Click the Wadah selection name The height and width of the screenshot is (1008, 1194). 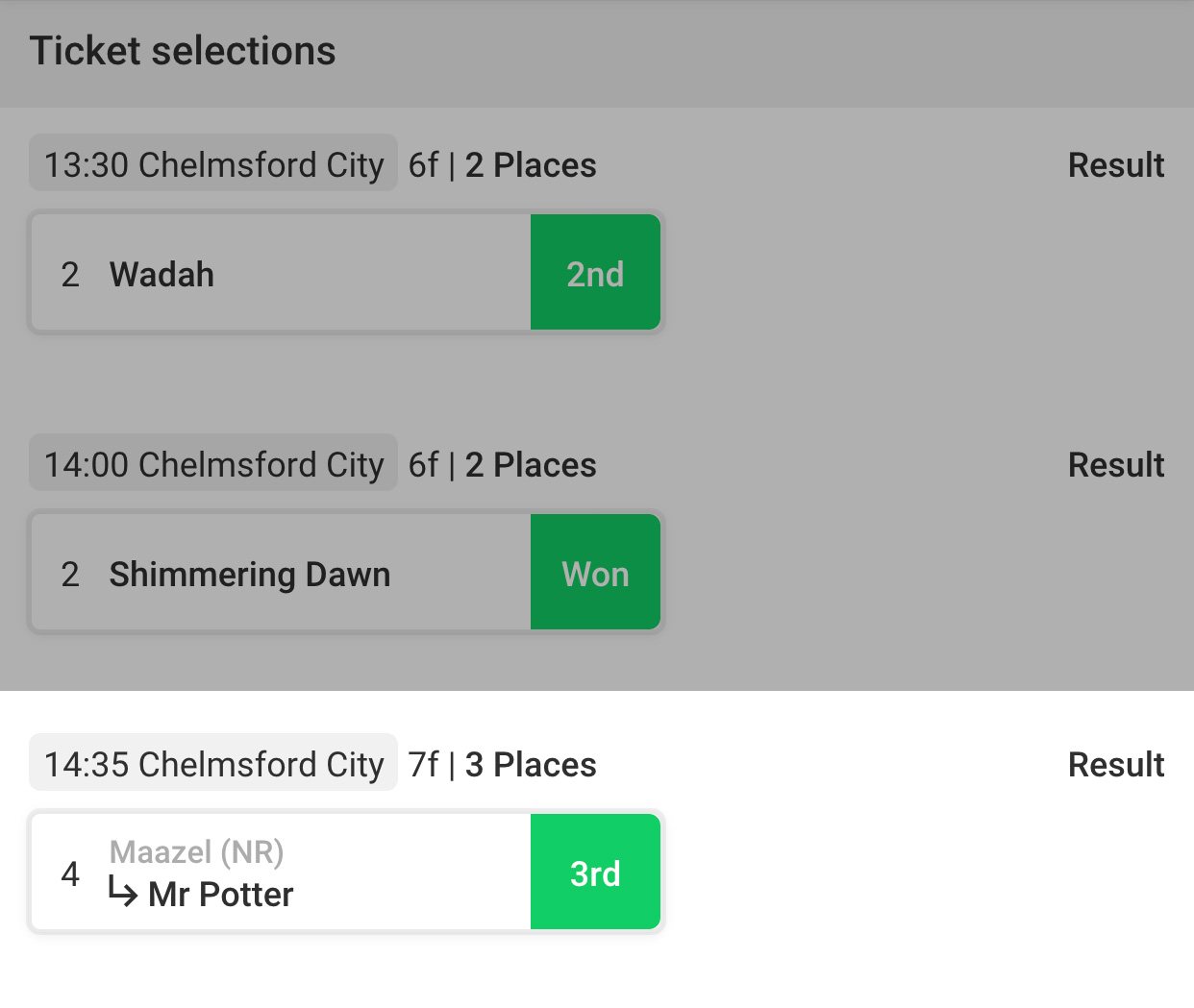[x=162, y=275]
